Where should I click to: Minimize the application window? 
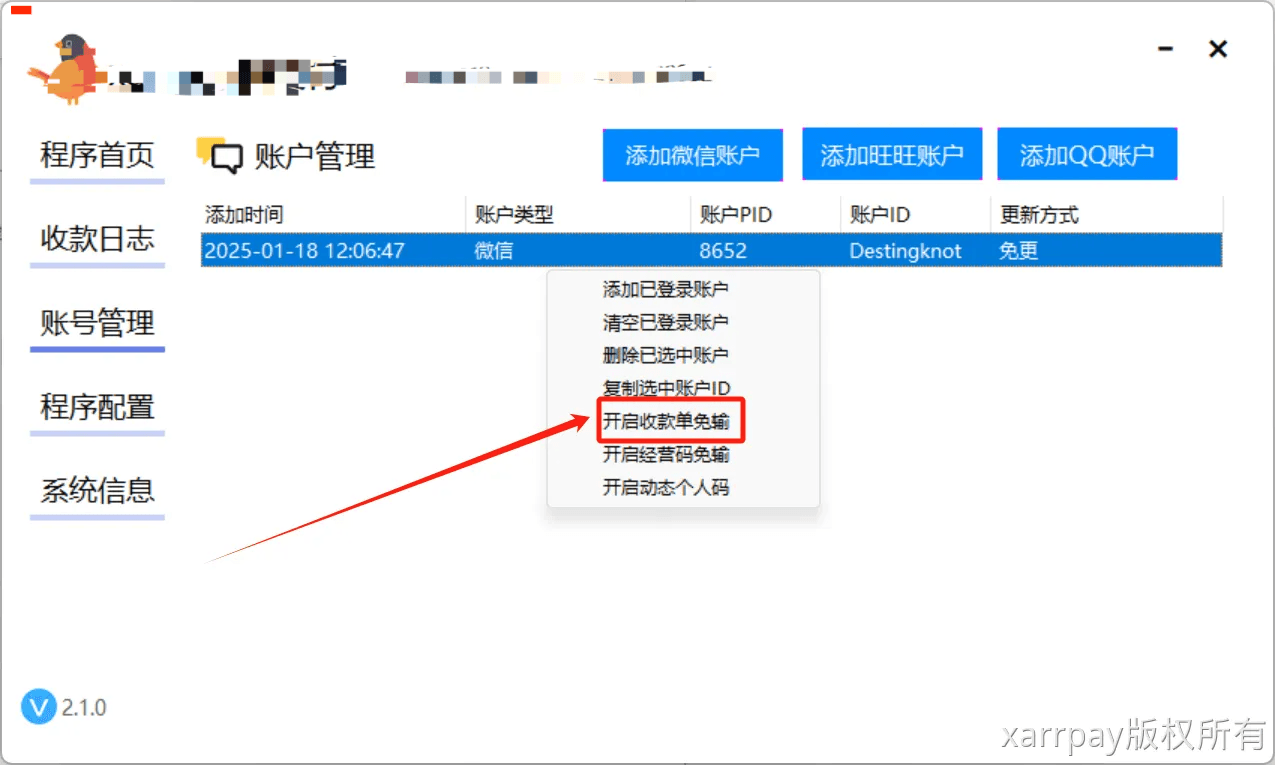(x=1166, y=49)
